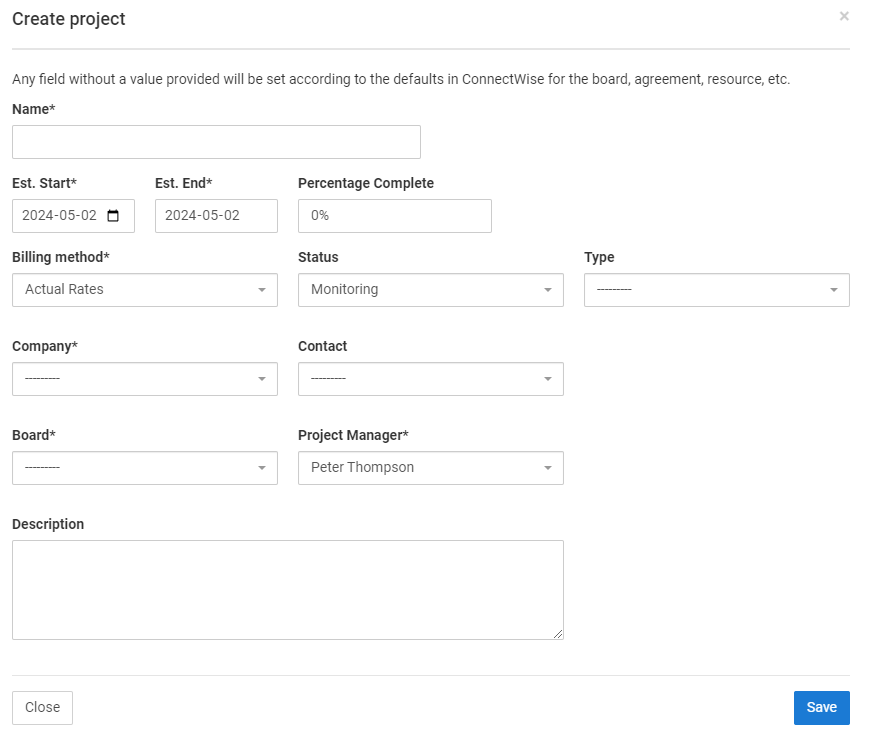Screen dimensions: 876x745
Task: Click the Est. Start* label
Action: [x=44, y=183]
